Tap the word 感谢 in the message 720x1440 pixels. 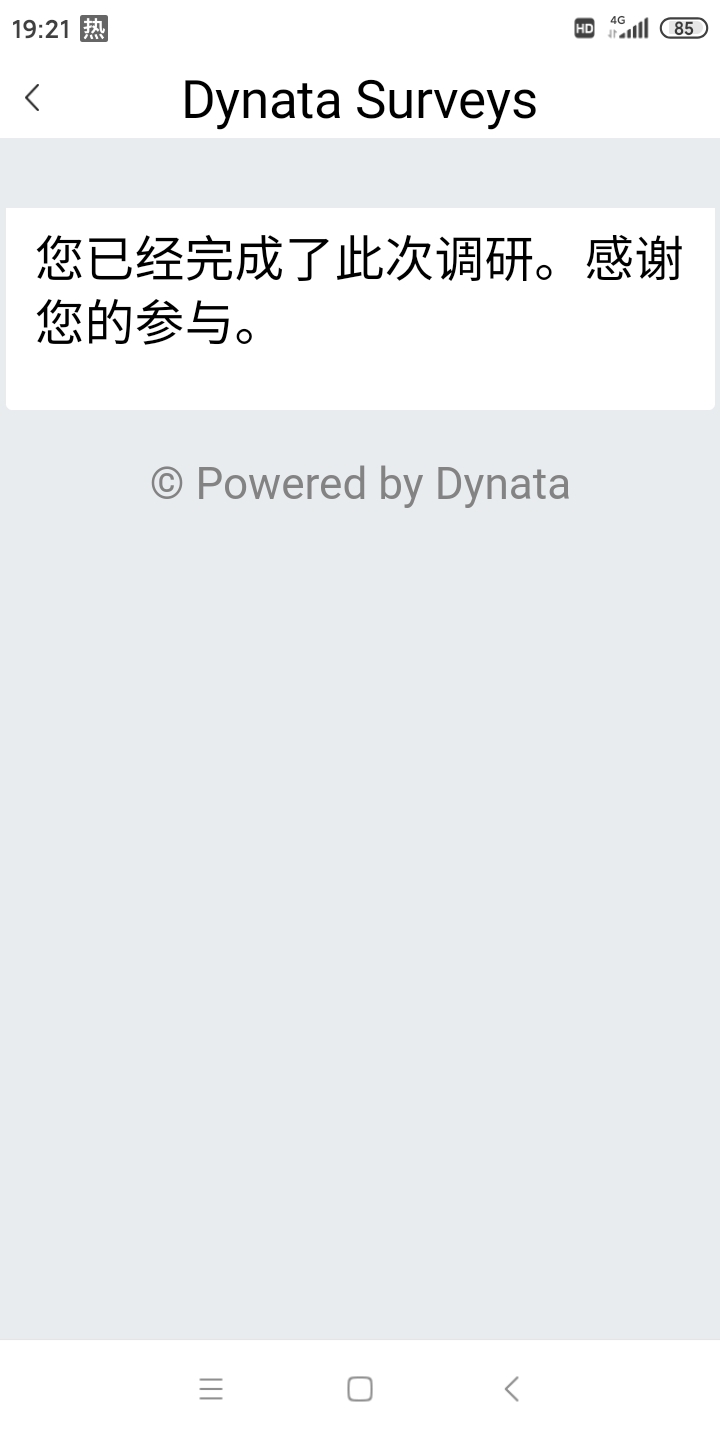[x=634, y=259]
